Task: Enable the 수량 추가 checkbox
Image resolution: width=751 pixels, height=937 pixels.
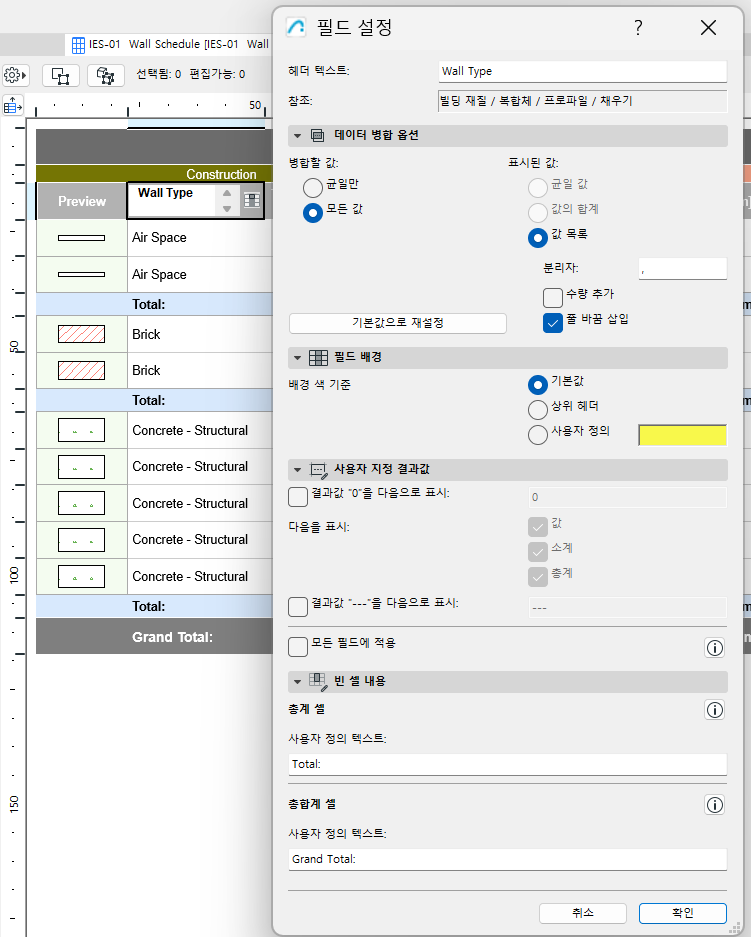Action: 553,298
